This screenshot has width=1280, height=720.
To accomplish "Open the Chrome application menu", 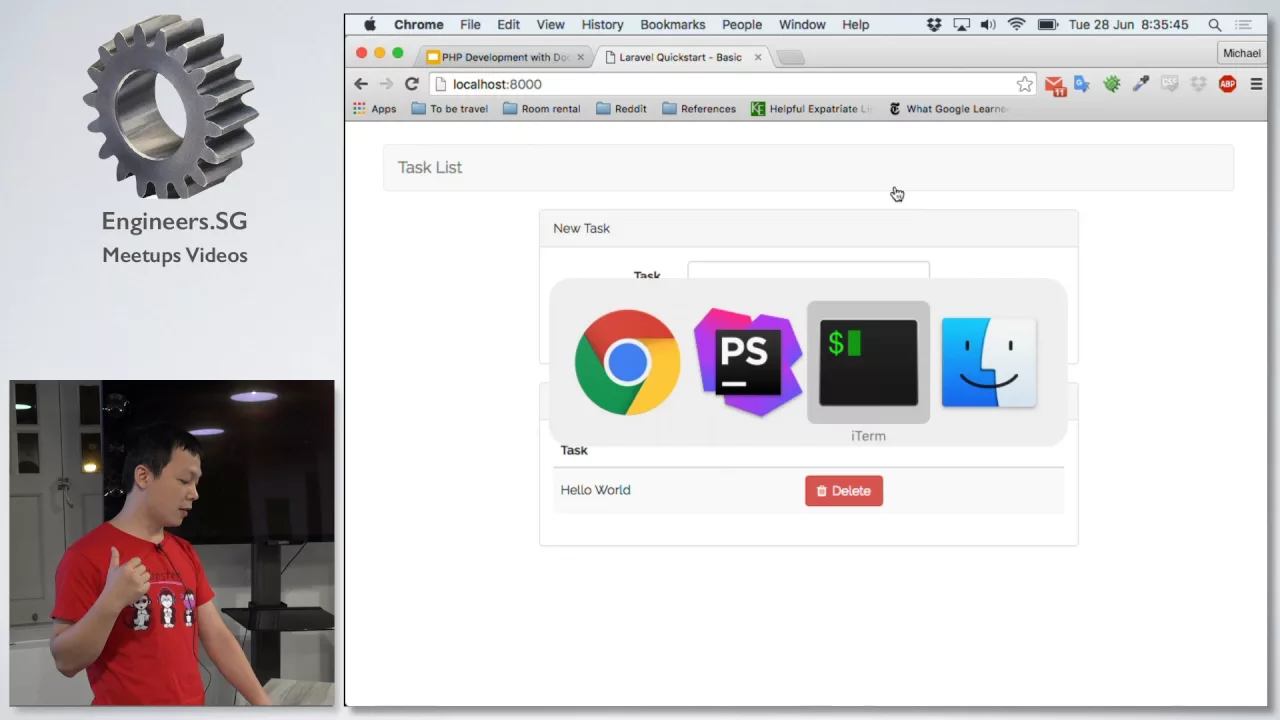I will coord(418,24).
